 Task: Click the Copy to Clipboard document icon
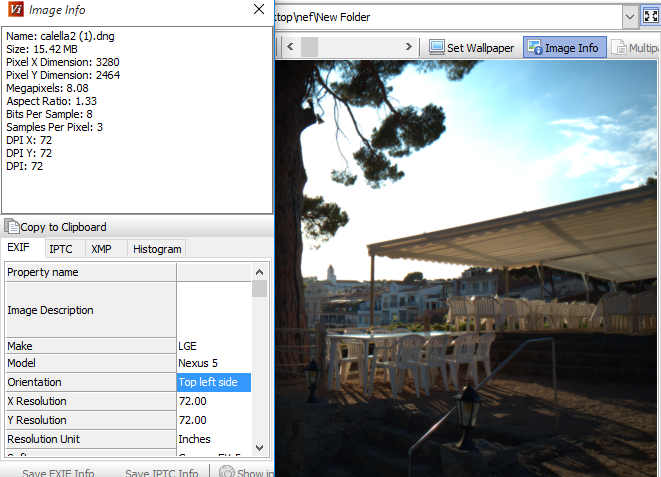(x=12, y=227)
